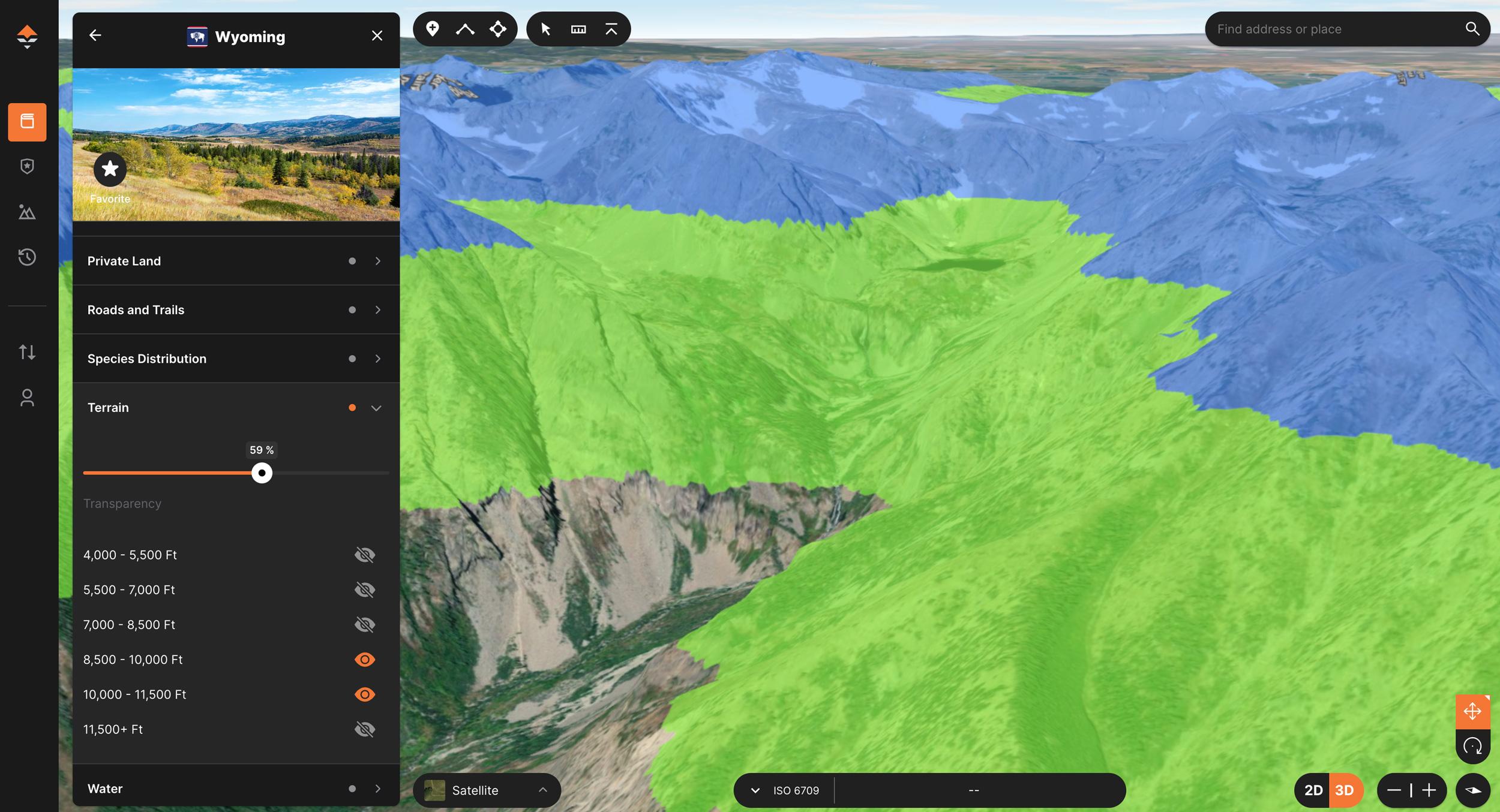Image resolution: width=1500 pixels, height=812 pixels.
Task: Switch to 3D map mode
Action: point(1344,790)
